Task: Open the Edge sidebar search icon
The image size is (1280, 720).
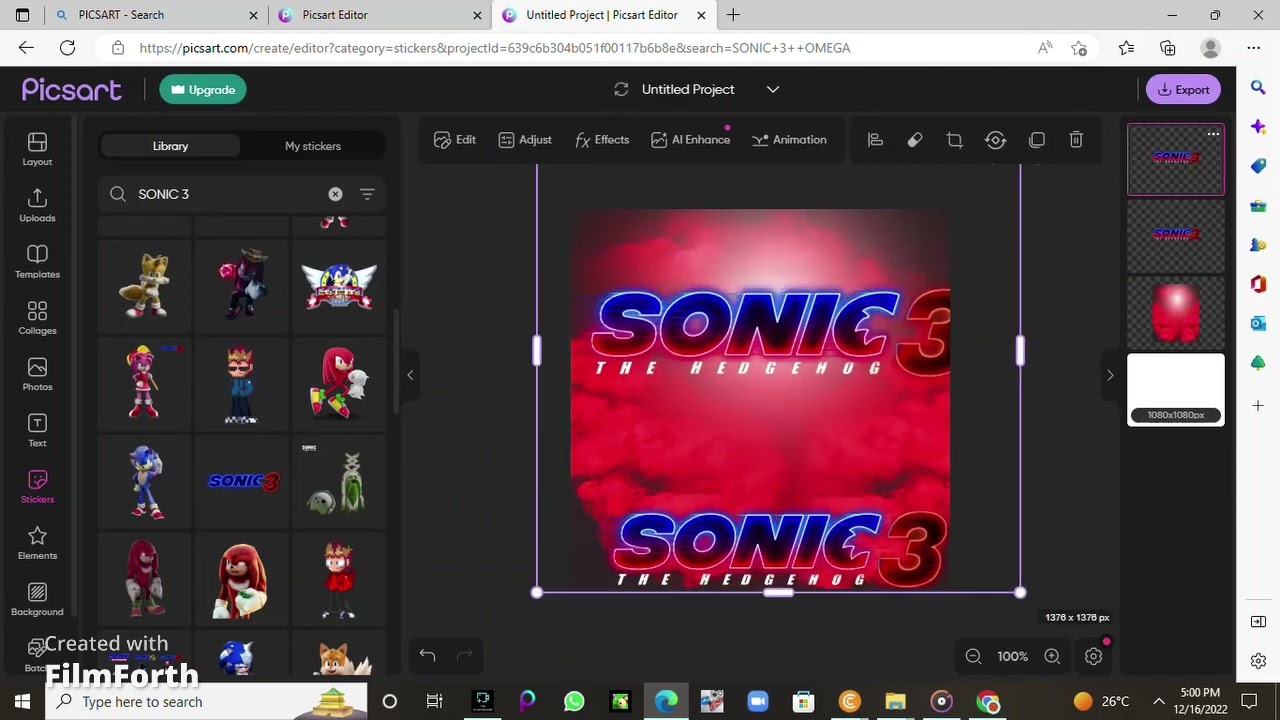Action: coord(1258,88)
